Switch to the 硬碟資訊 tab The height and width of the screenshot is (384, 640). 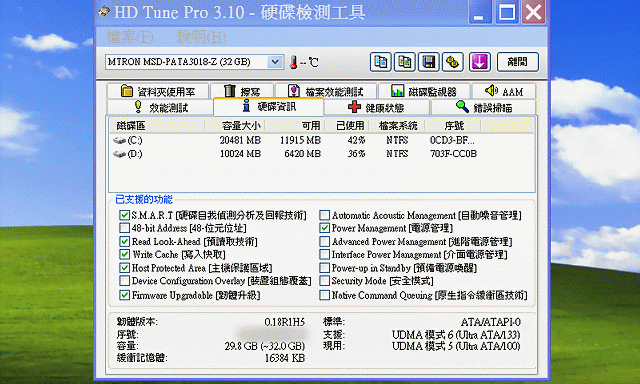(269, 107)
